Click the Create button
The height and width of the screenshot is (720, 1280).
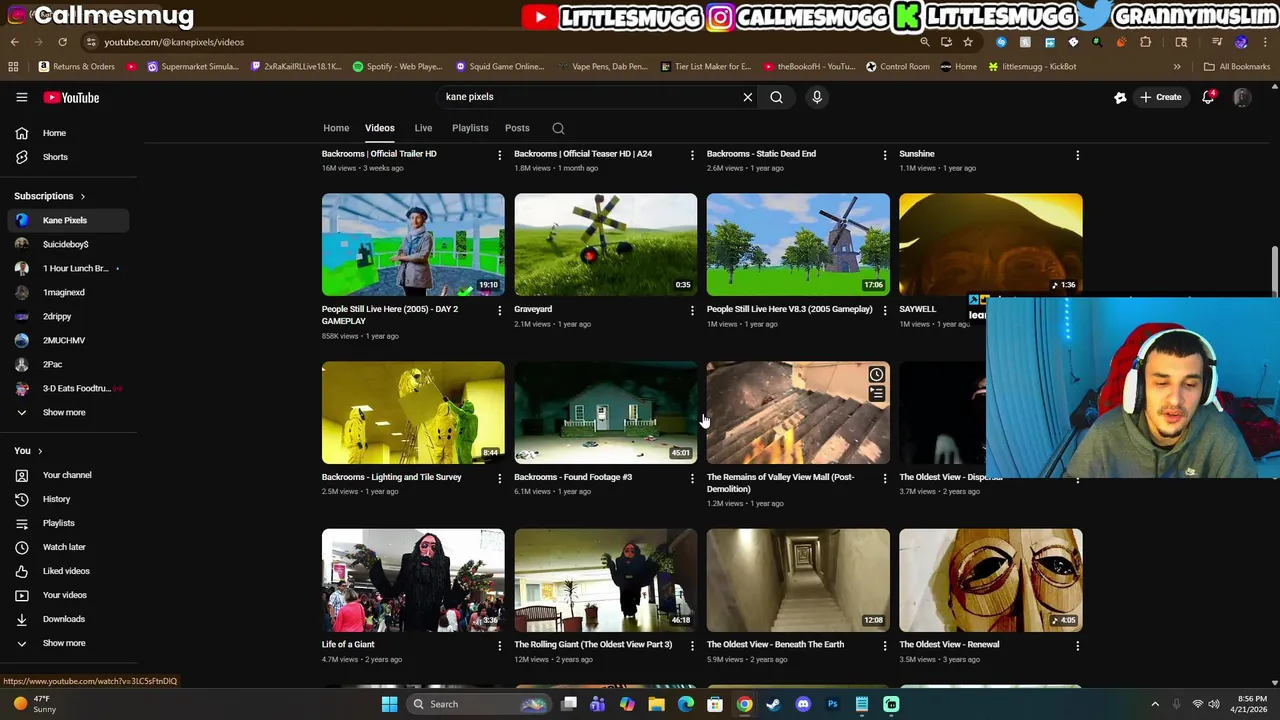[x=1160, y=97]
